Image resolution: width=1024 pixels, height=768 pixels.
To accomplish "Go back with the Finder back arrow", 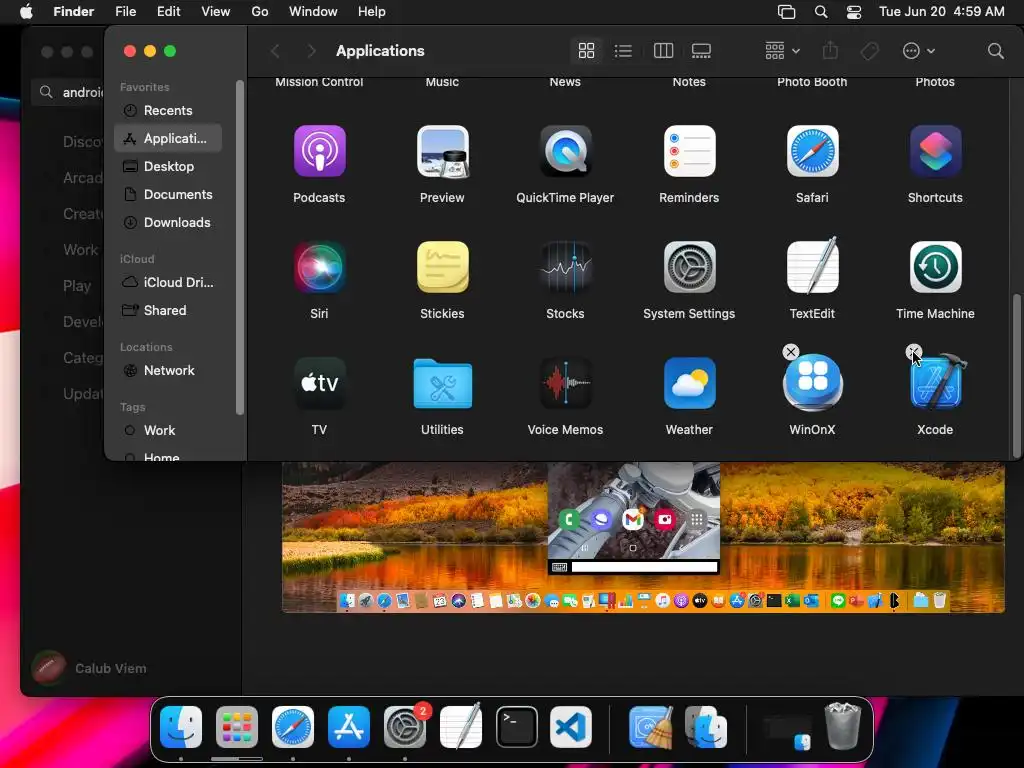I will pos(276,51).
